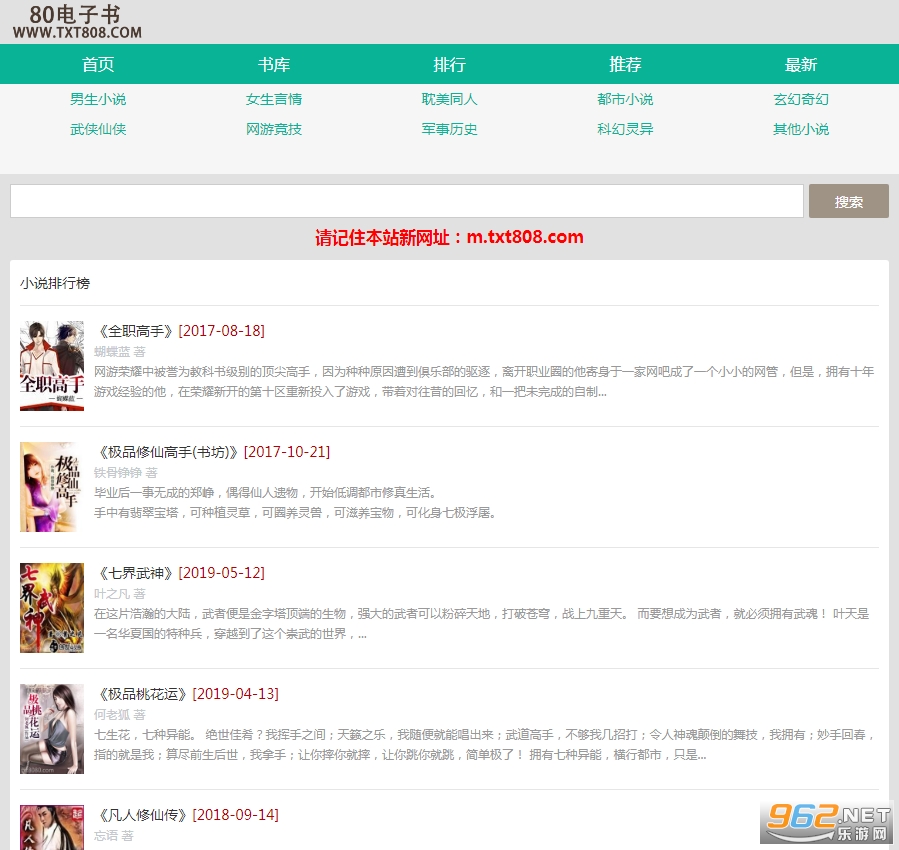This screenshot has width=899, height=850.
Task: Click the date [2017-10-21]
Action: [287, 452]
